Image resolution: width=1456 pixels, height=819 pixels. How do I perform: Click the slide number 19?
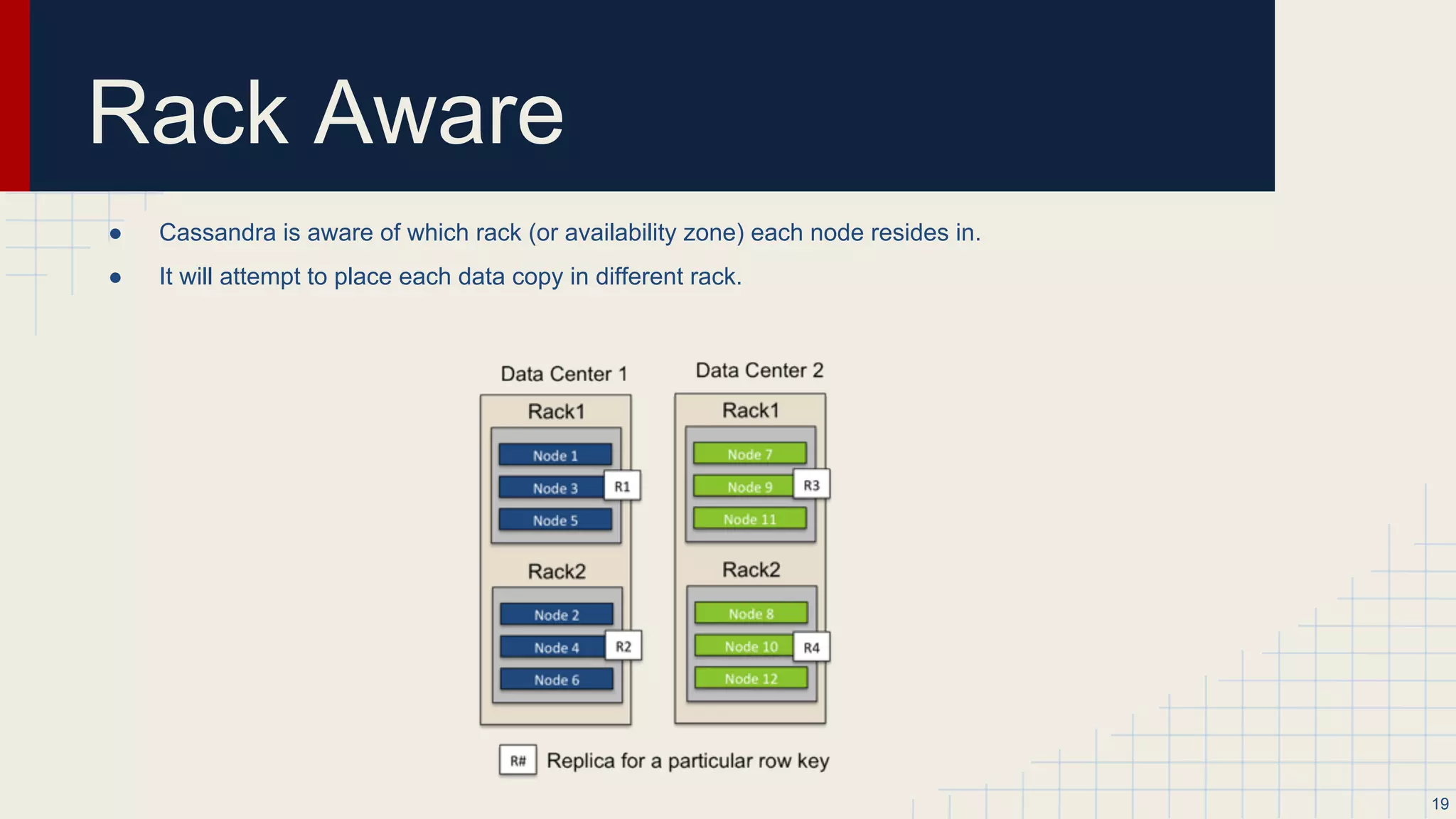tap(1440, 803)
